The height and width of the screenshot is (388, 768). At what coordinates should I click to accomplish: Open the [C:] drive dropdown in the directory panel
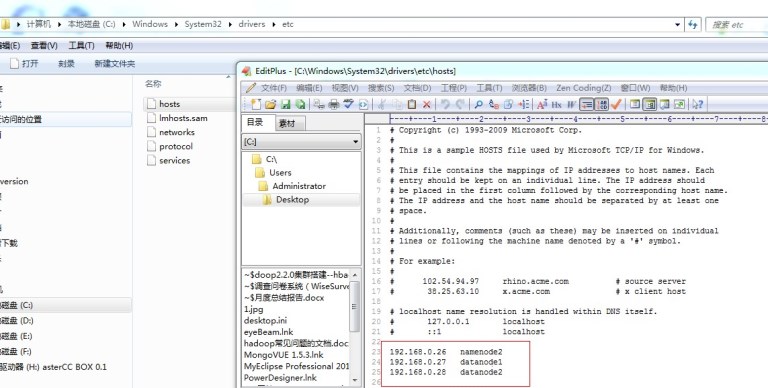(x=356, y=142)
